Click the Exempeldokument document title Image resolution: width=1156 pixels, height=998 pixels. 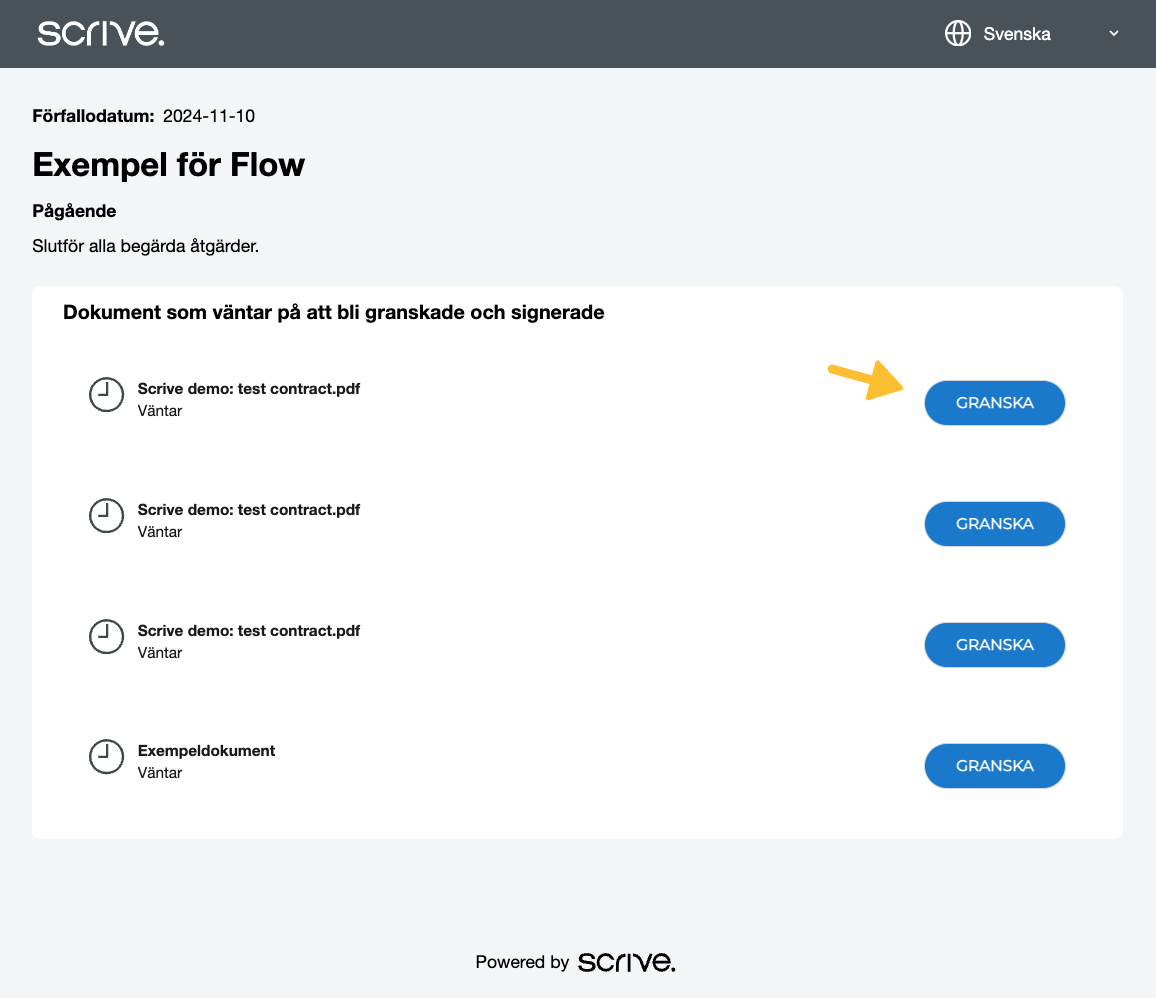[206, 751]
